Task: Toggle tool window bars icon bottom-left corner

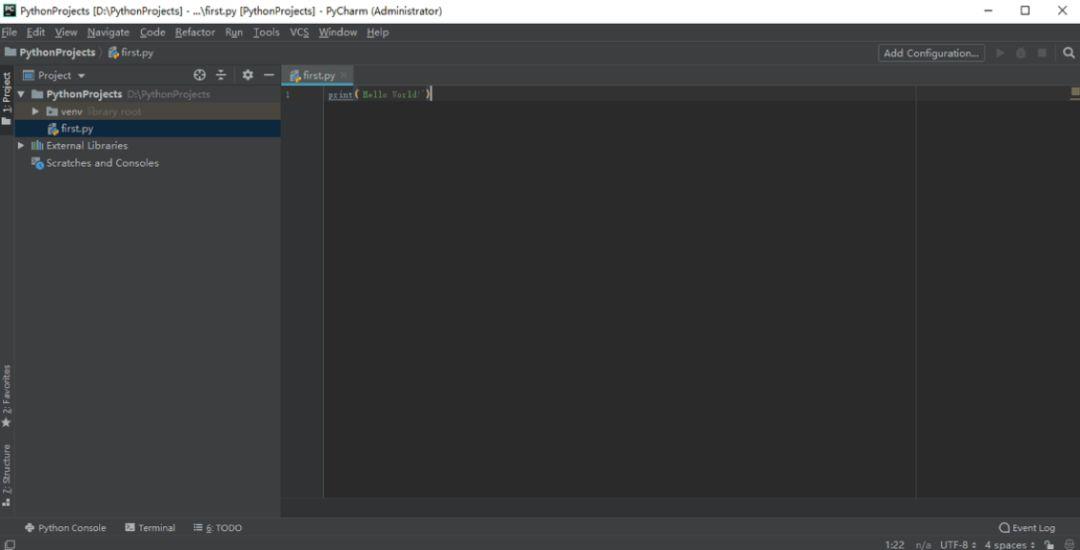Action: click(9, 544)
